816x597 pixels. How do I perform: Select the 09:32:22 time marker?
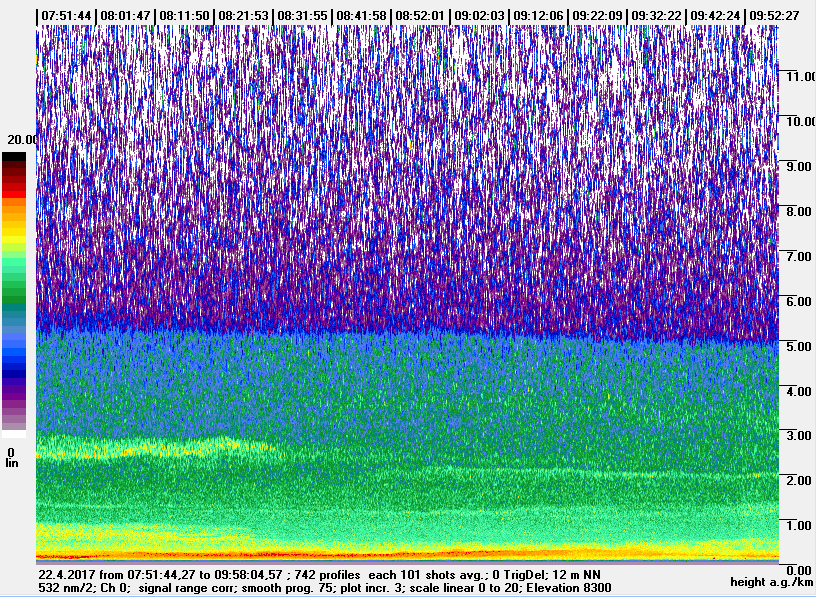coord(656,16)
